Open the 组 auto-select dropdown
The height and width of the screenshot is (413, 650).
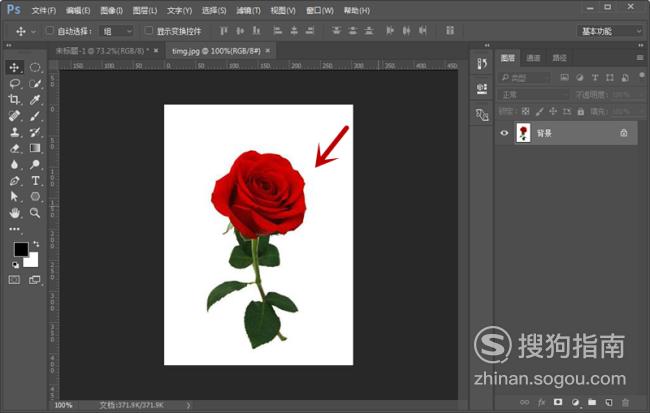point(116,31)
